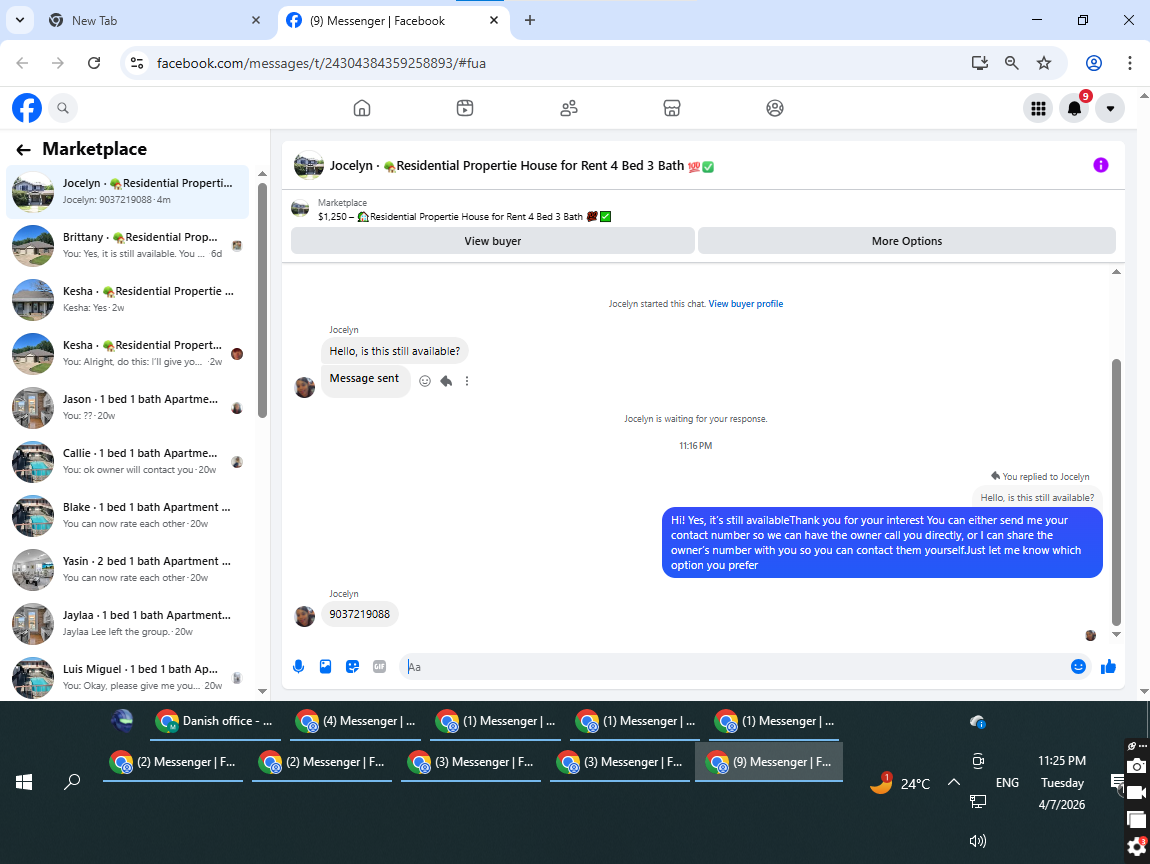React to the Message sent bubble
Screen dimensions: 1150x864
(425, 381)
